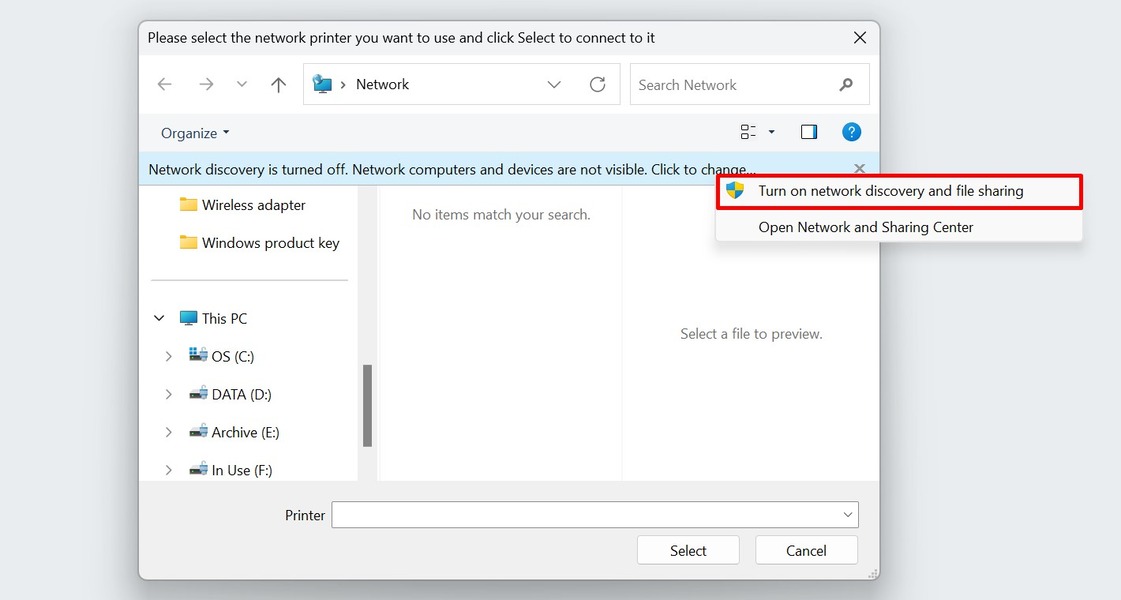Click the Up one level arrow
The image size is (1121, 600).
(x=278, y=84)
